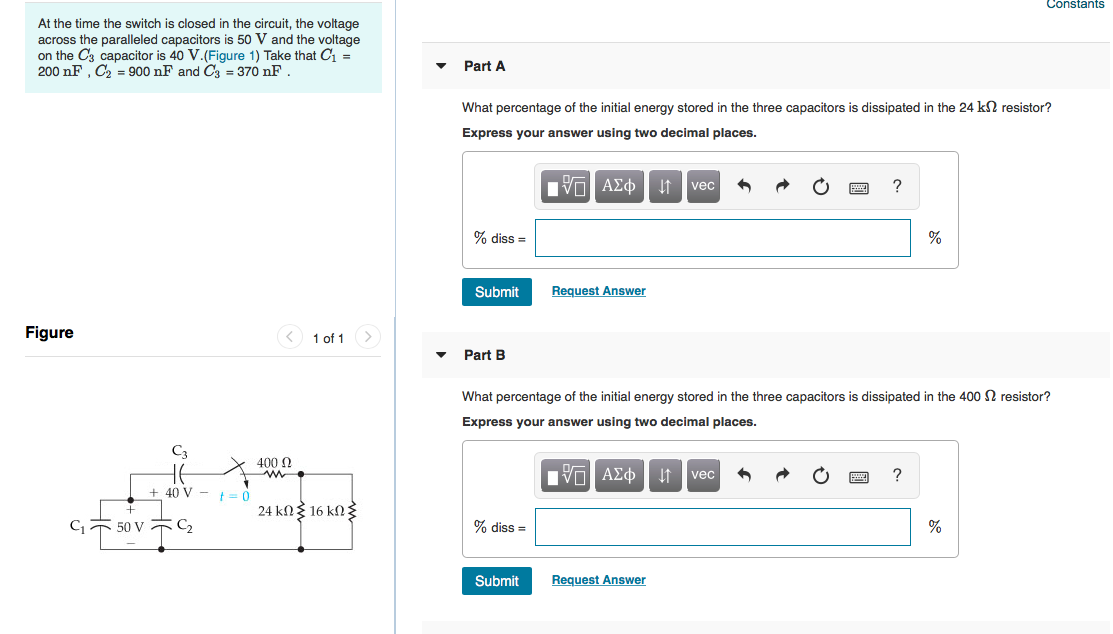Open the keyboard shortcuts icon in Part B
1113x634 pixels.
pyautogui.click(x=858, y=475)
